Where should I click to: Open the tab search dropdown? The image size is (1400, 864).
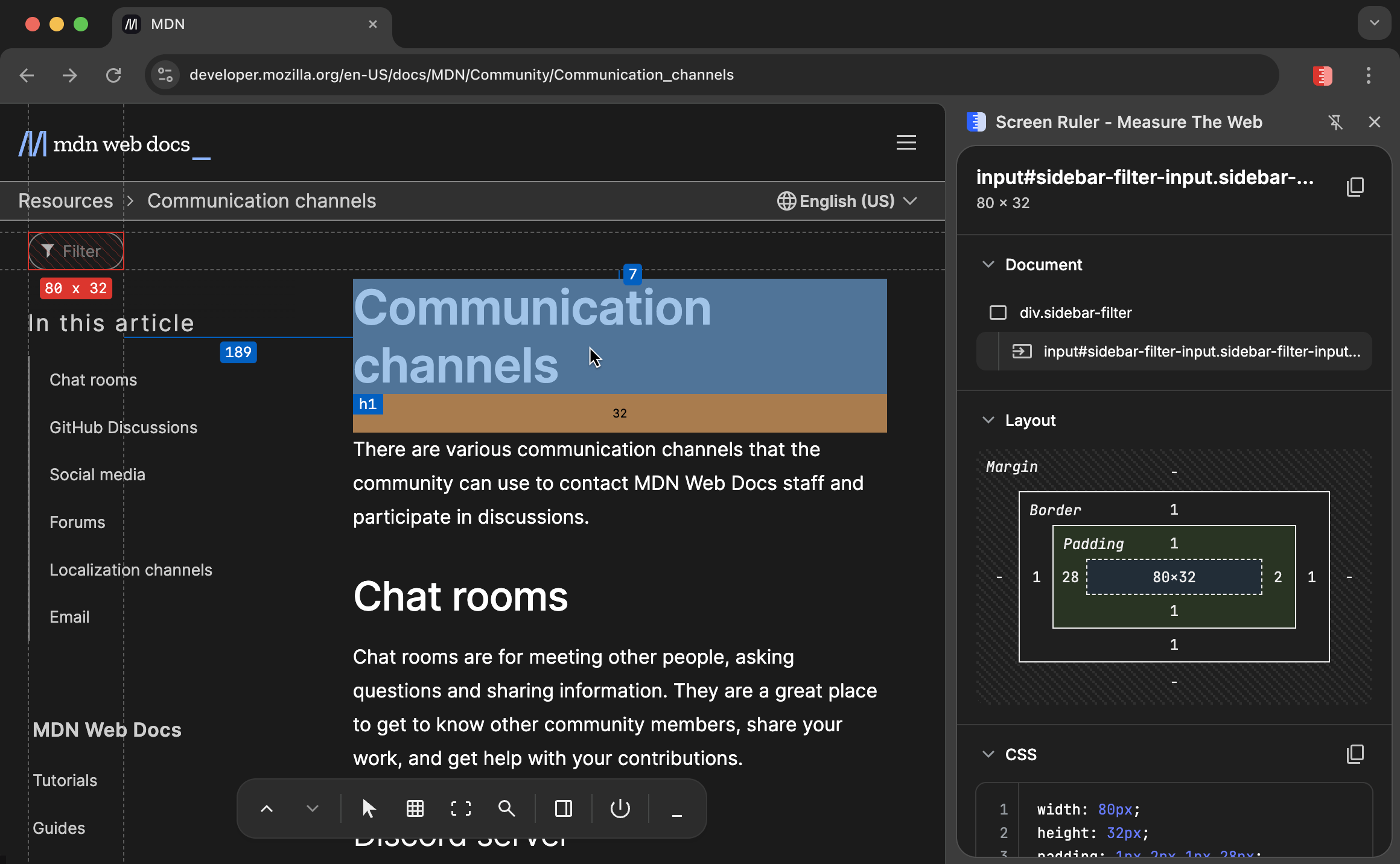click(1374, 23)
